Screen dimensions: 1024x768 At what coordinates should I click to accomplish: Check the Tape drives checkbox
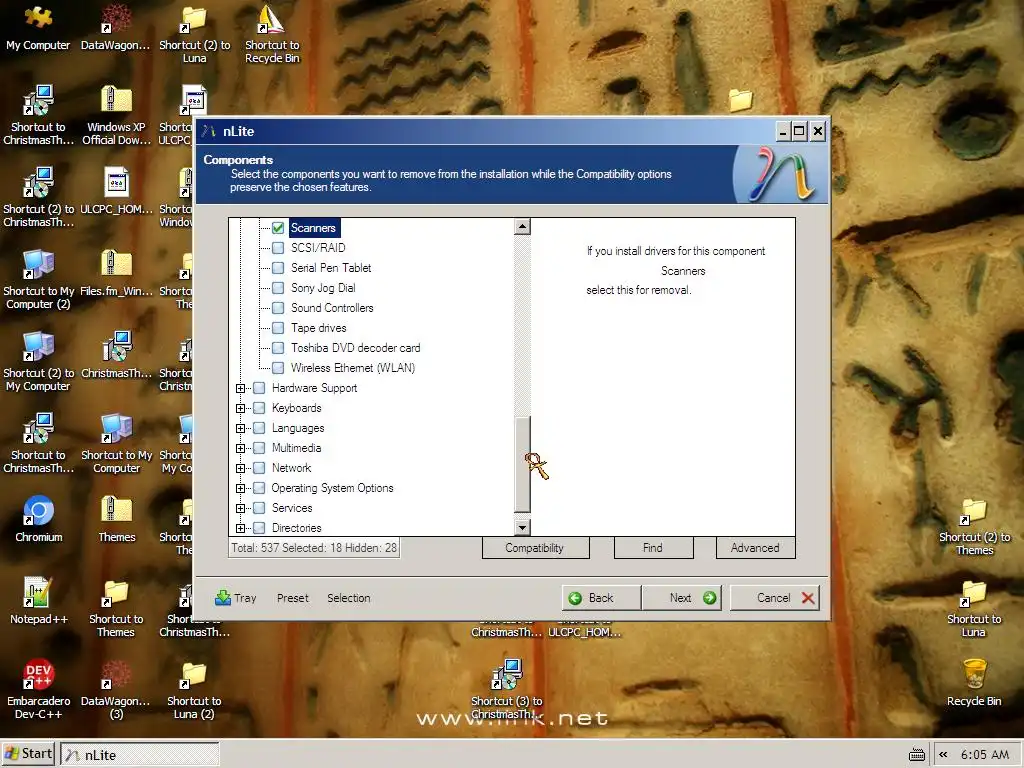point(278,328)
